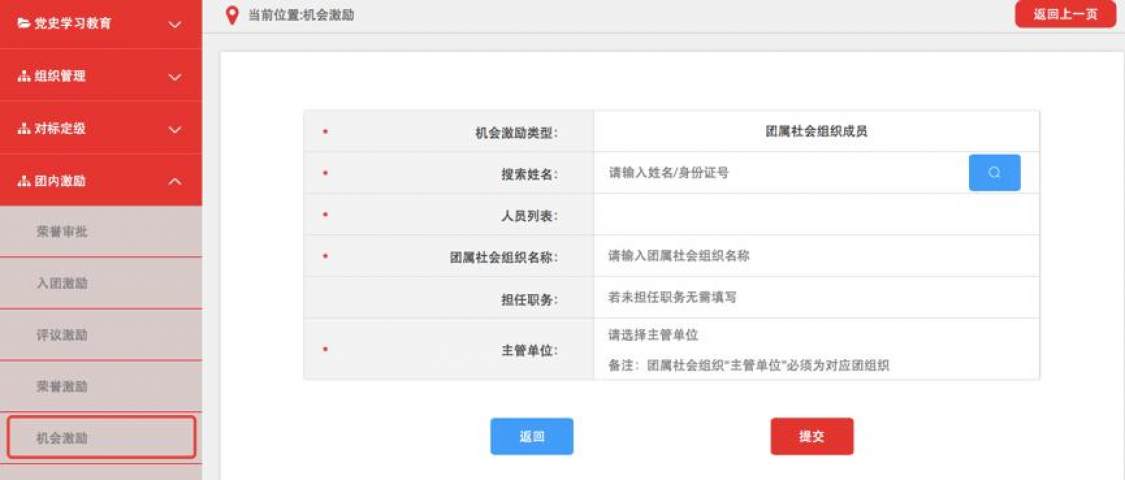Select the 荣誉激励 submenu item
The height and width of the screenshot is (480, 1125).
click(x=62, y=387)
